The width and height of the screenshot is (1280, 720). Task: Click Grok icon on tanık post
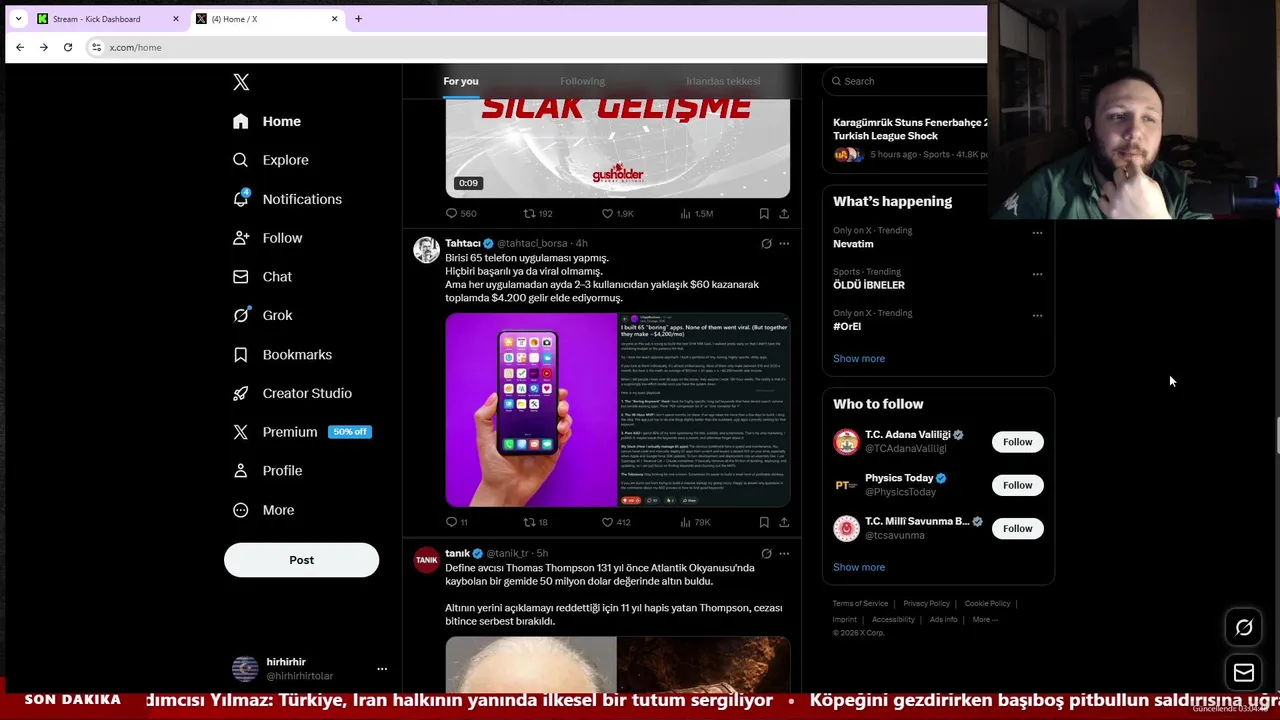pyautogui.click(x=766, y=553)
